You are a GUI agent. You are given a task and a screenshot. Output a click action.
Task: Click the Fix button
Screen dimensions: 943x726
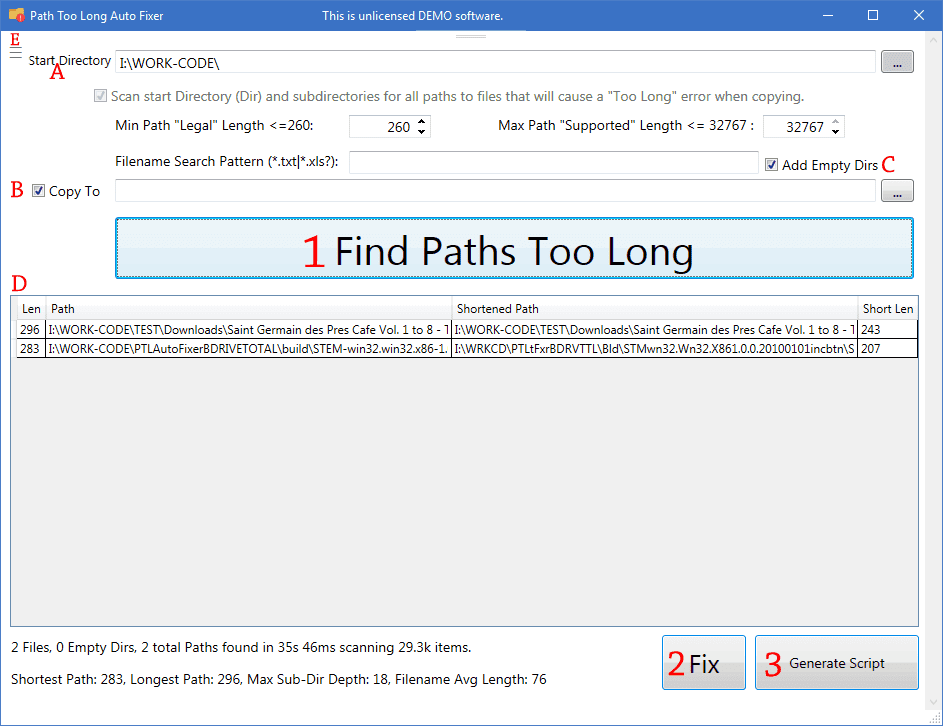click(703, 662)
